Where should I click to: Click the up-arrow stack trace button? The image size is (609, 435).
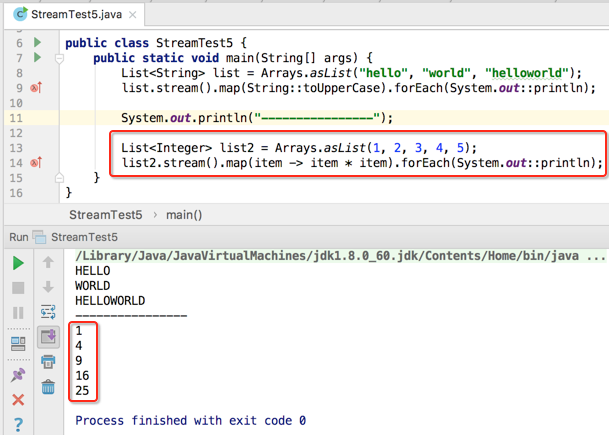pyautogui.click(x=48, y=262)
